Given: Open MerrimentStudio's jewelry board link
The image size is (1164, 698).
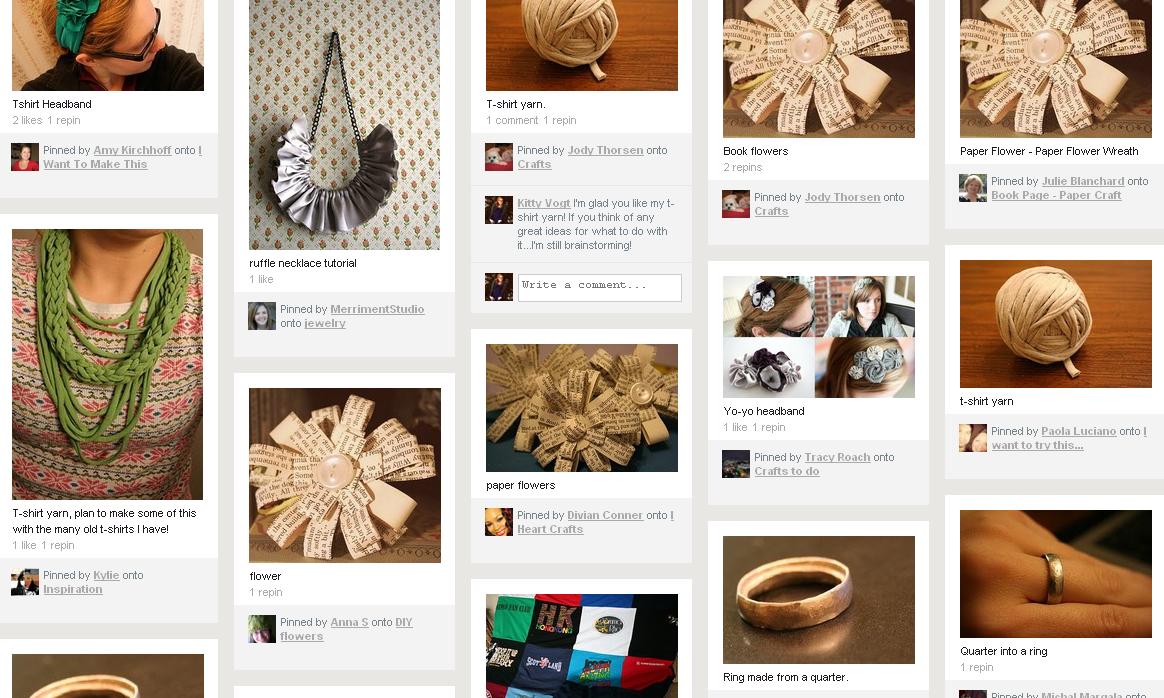Looking at the screenshot, I should [324, 324].
